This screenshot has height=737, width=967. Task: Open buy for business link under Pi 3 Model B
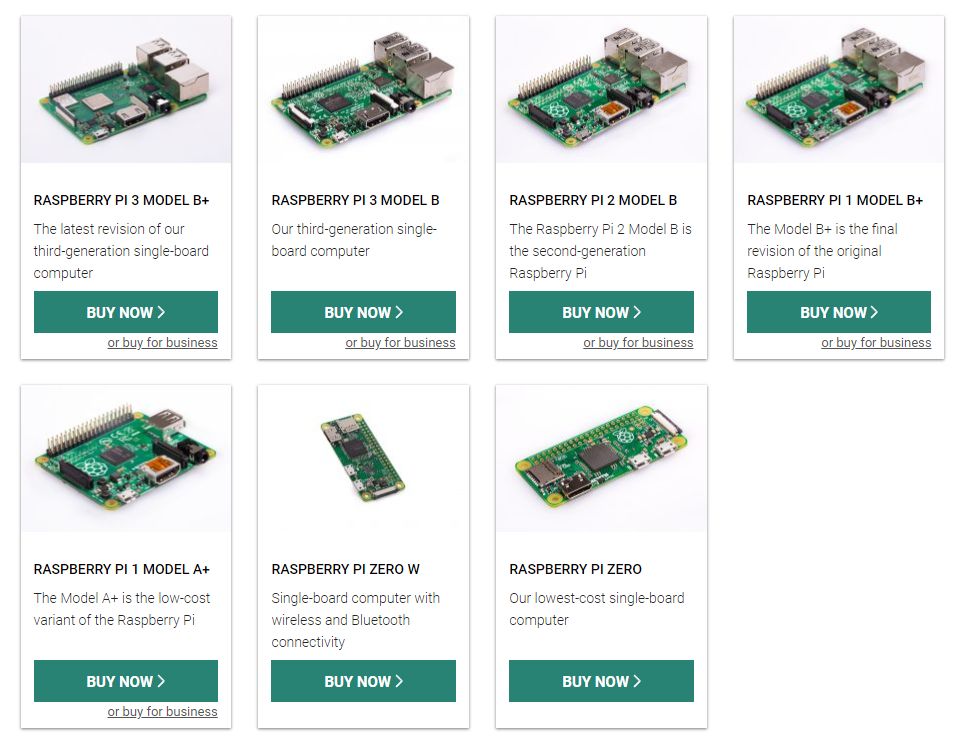coord(400,343)
